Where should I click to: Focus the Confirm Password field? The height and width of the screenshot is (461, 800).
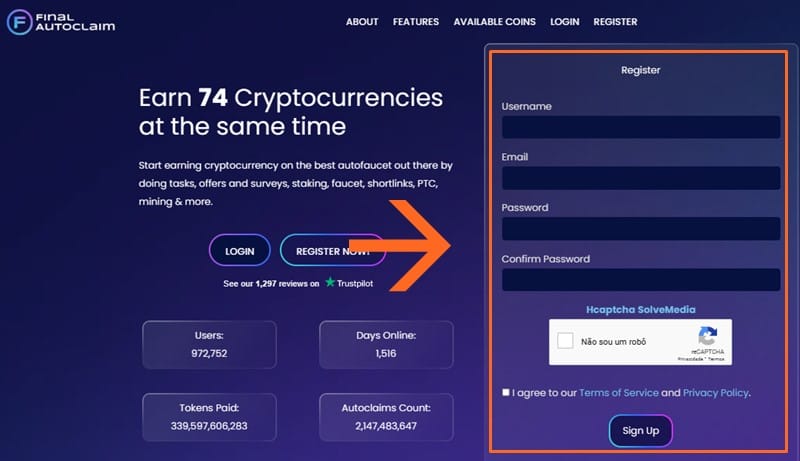click(x=640, y=280)
